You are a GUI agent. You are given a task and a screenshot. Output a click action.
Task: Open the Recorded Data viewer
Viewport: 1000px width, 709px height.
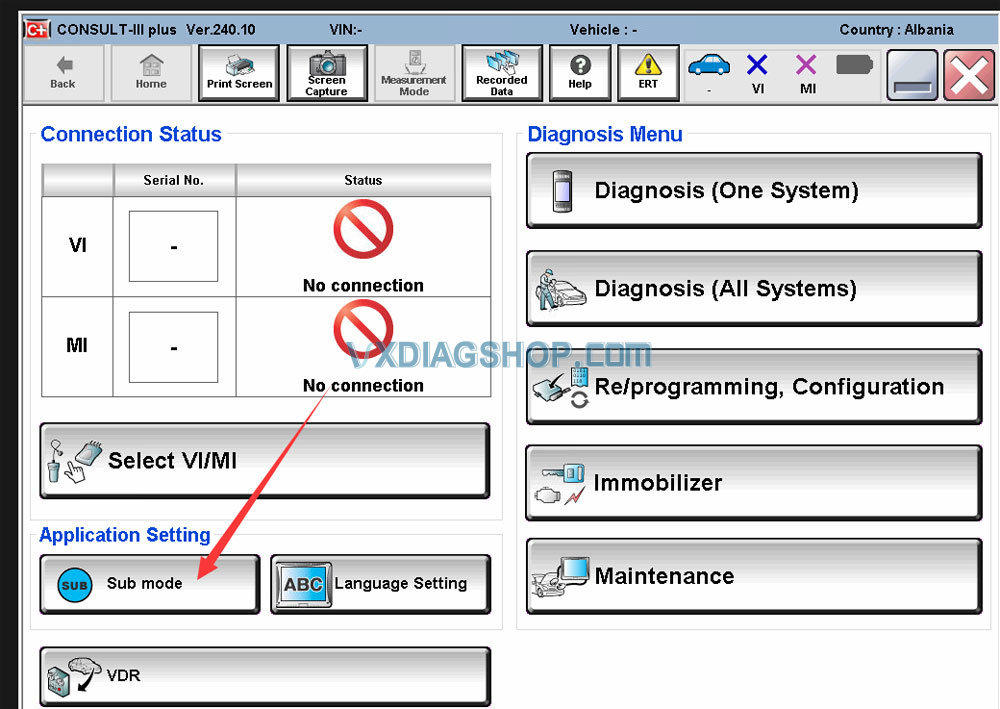[502, 73]
